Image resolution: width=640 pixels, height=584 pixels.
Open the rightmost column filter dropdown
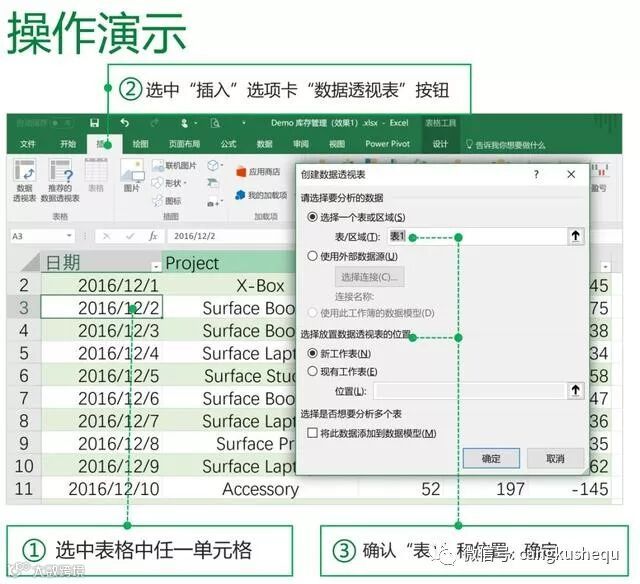pyautogui.click(x=606, y=267)
